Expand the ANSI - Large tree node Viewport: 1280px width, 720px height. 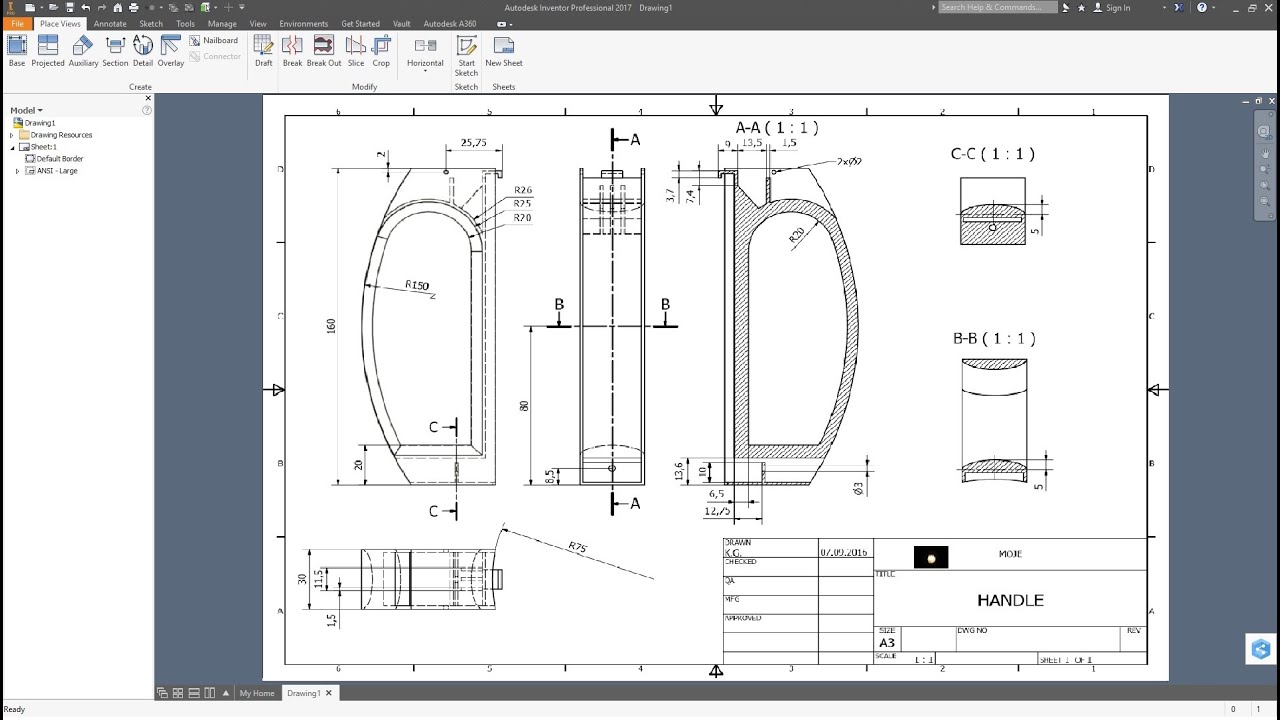[x=16, y=170]
